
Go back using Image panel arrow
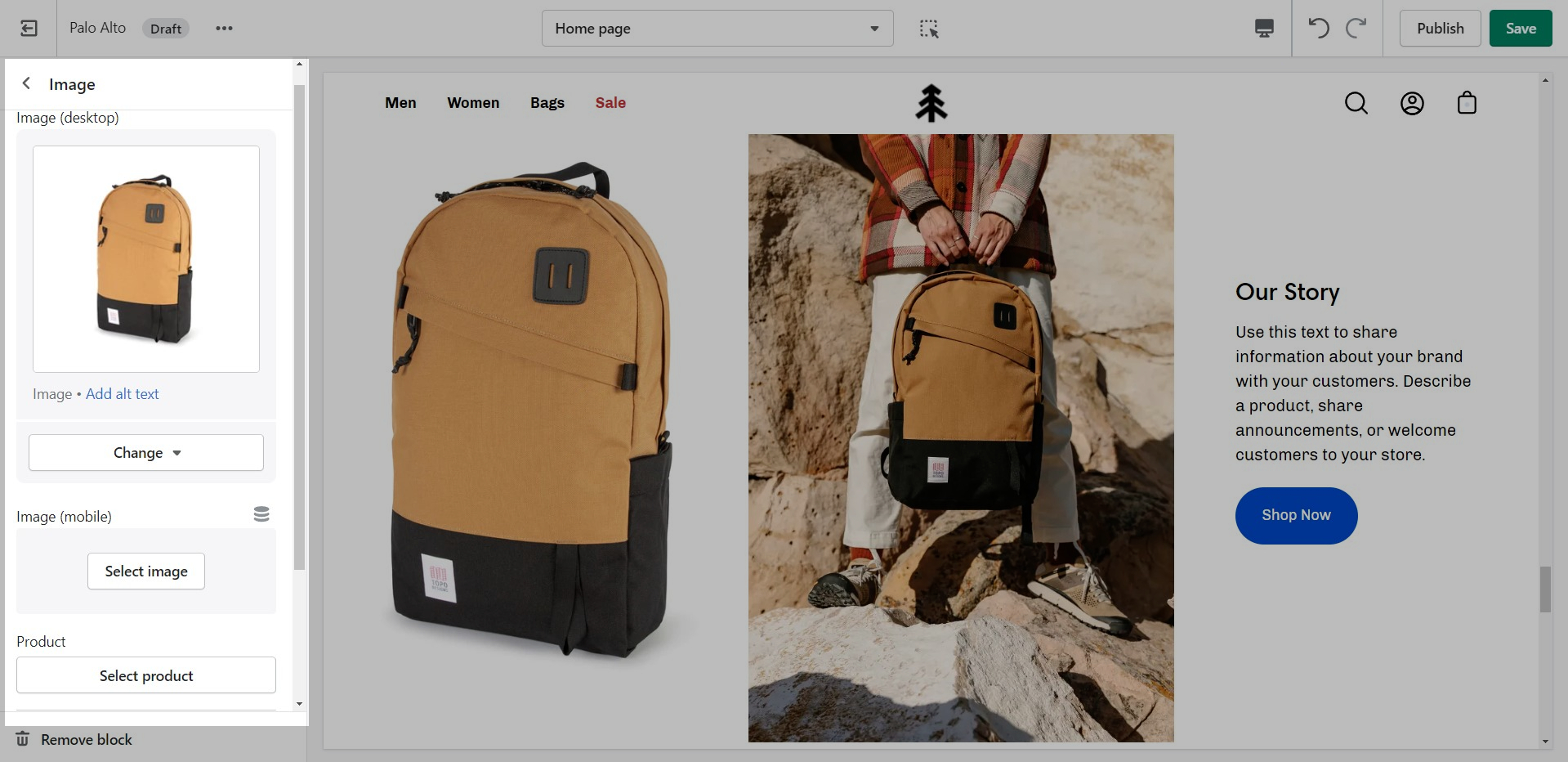point(27,83)
